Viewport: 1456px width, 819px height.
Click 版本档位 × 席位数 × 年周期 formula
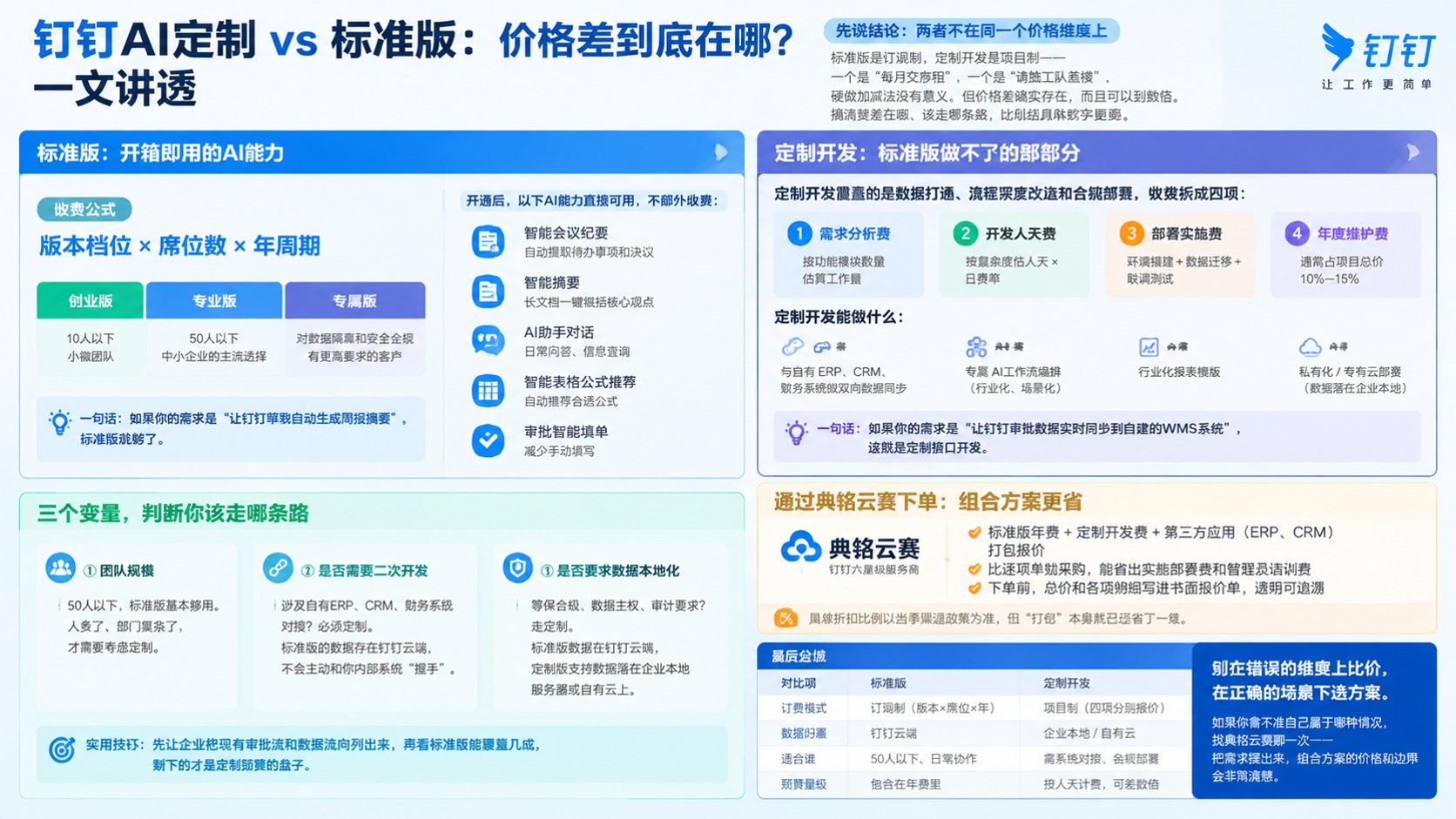(179, 245)
